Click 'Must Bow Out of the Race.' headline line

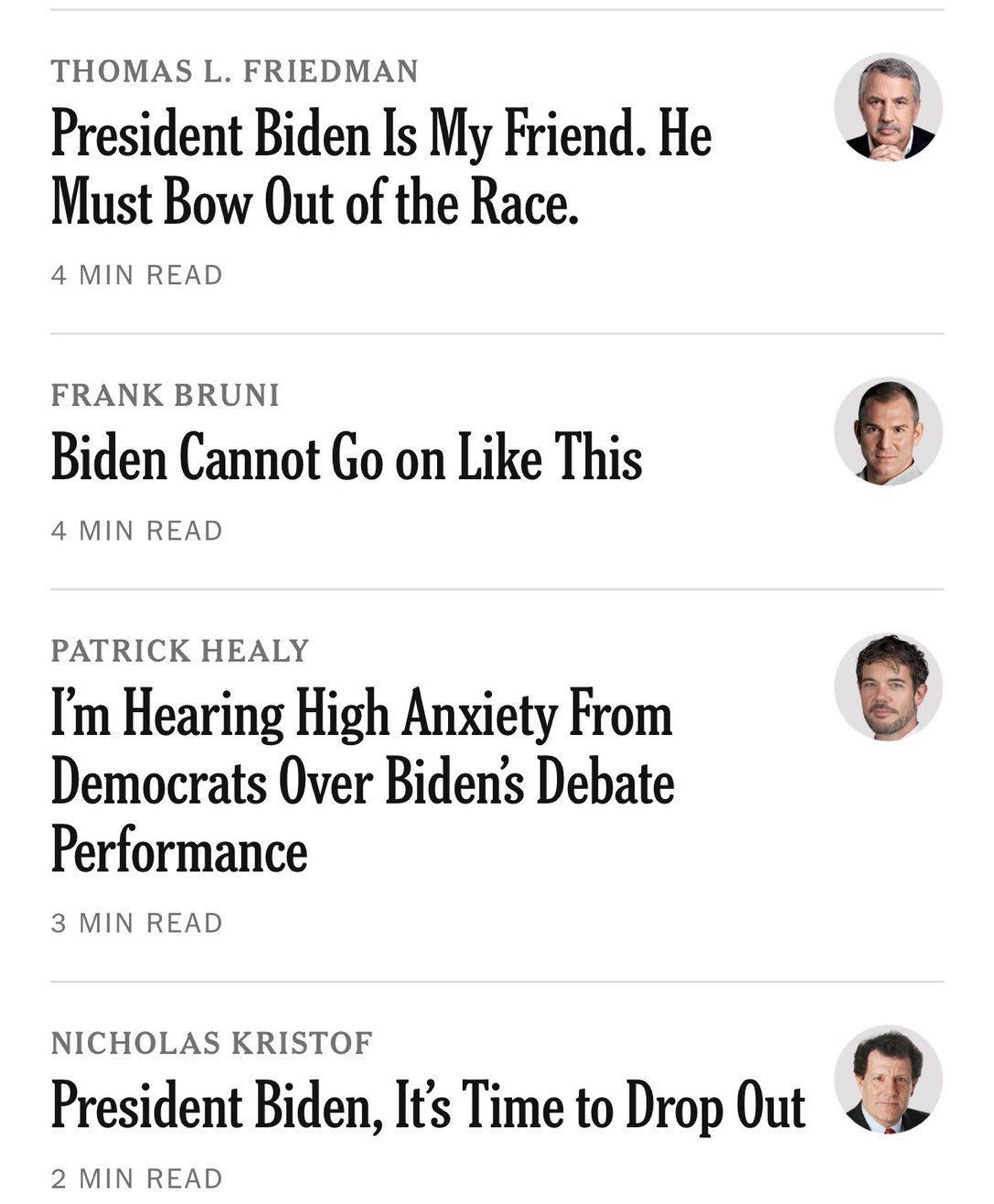coord(315,202)
